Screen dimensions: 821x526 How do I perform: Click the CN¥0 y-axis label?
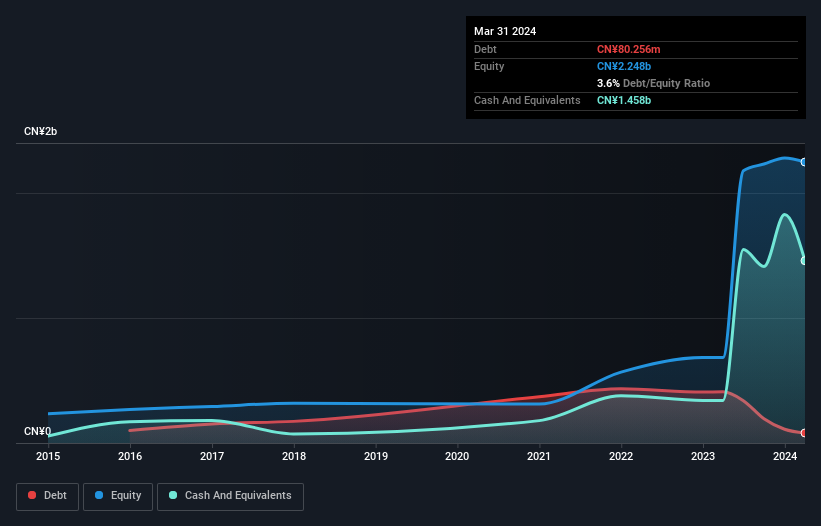pos(38,431)
